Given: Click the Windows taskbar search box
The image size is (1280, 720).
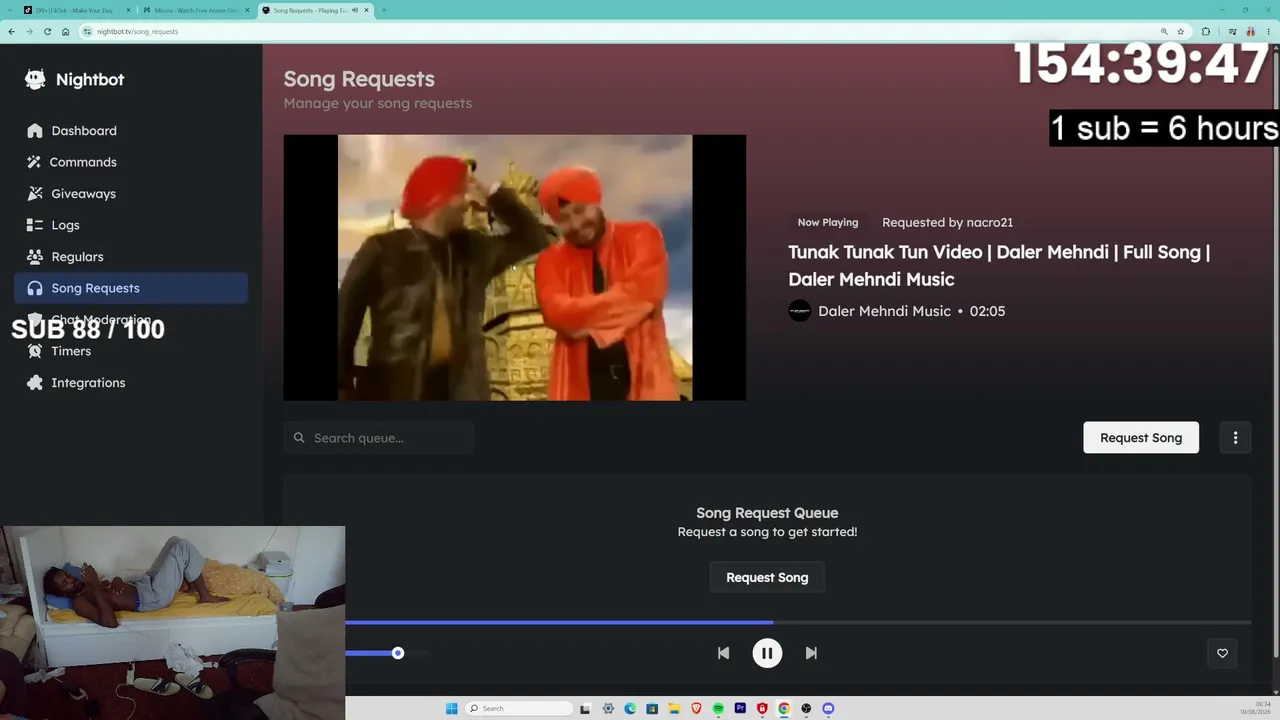Looking at the screenshot, I should pos(520,708).
